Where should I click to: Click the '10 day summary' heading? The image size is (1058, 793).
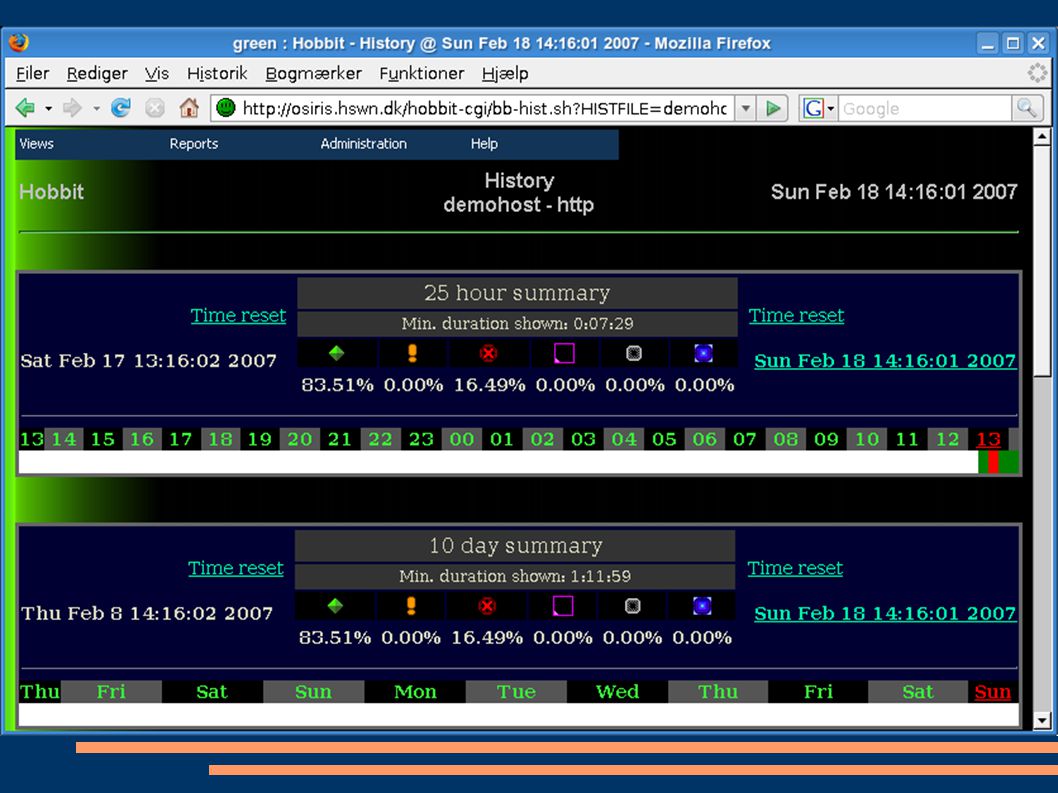516,545
